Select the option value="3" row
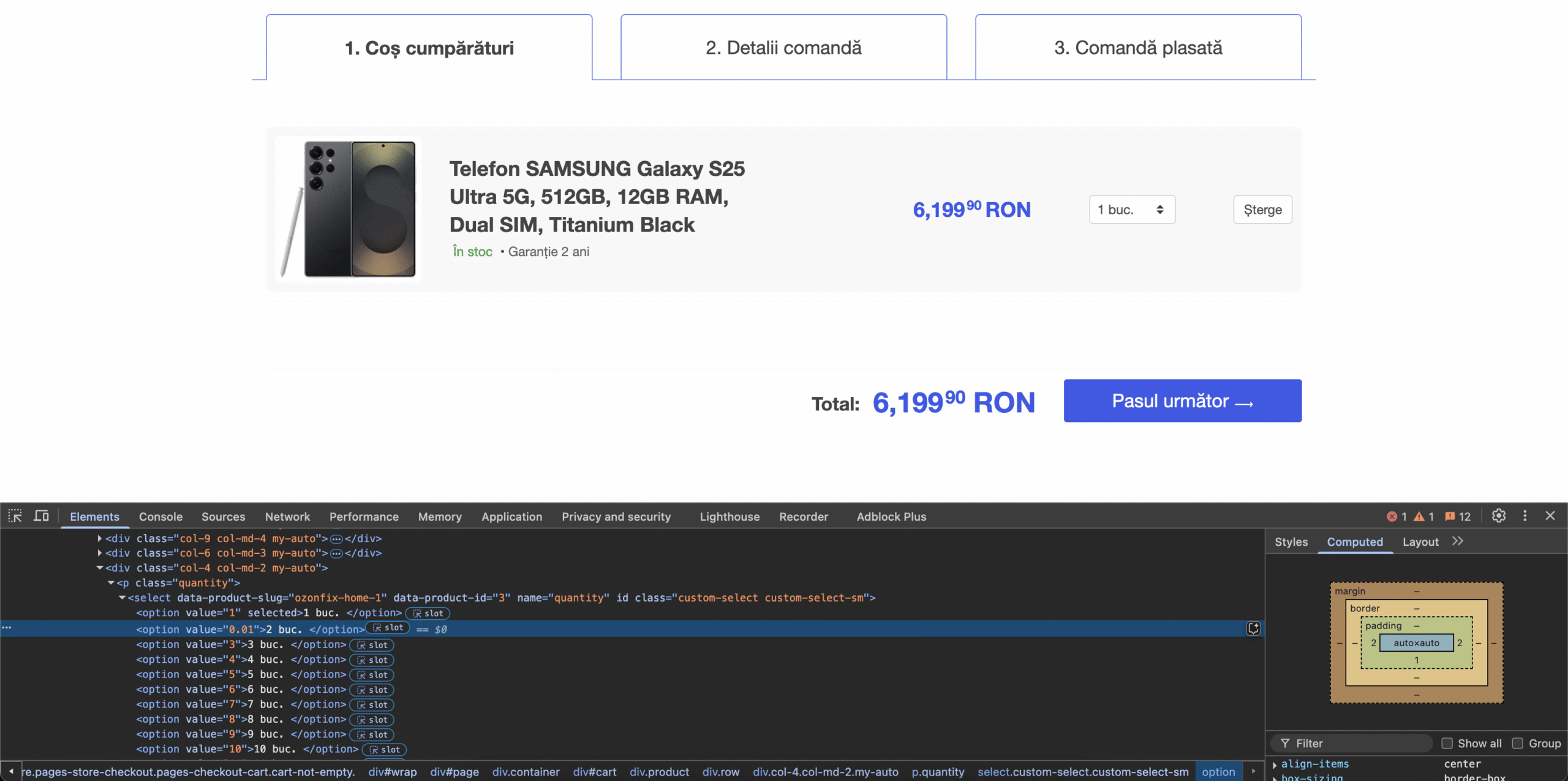The height and width of the screenshot is (781, 1568). 632,645
